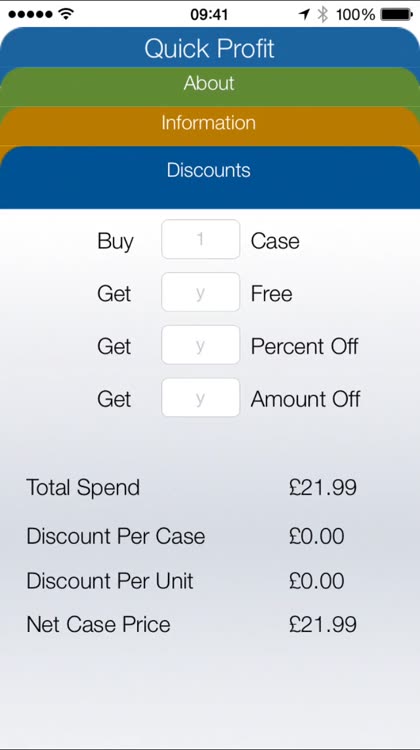Tap the Amount Off input field
The height and width of the screenshot is (750, 420).
(200, 397)
